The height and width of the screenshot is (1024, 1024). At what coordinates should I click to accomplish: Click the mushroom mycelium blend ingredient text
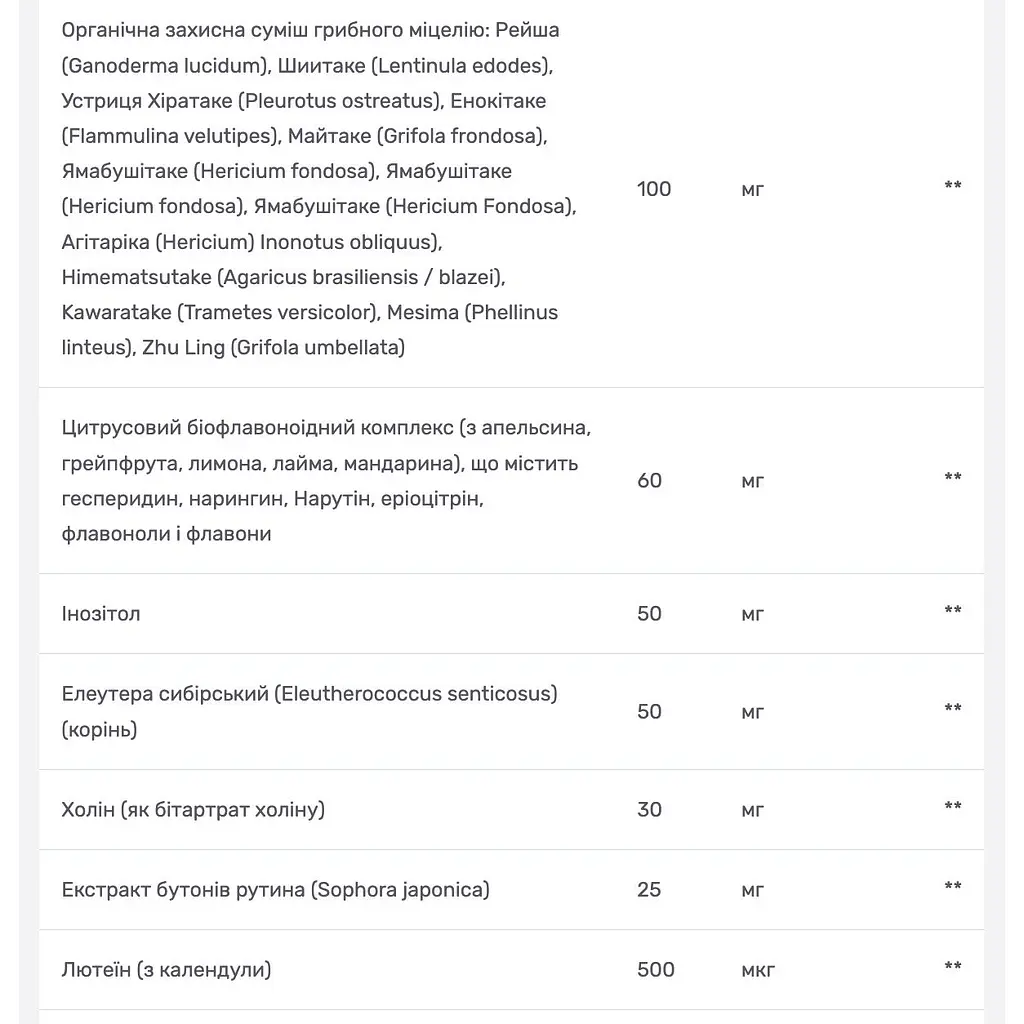[319, 189]
